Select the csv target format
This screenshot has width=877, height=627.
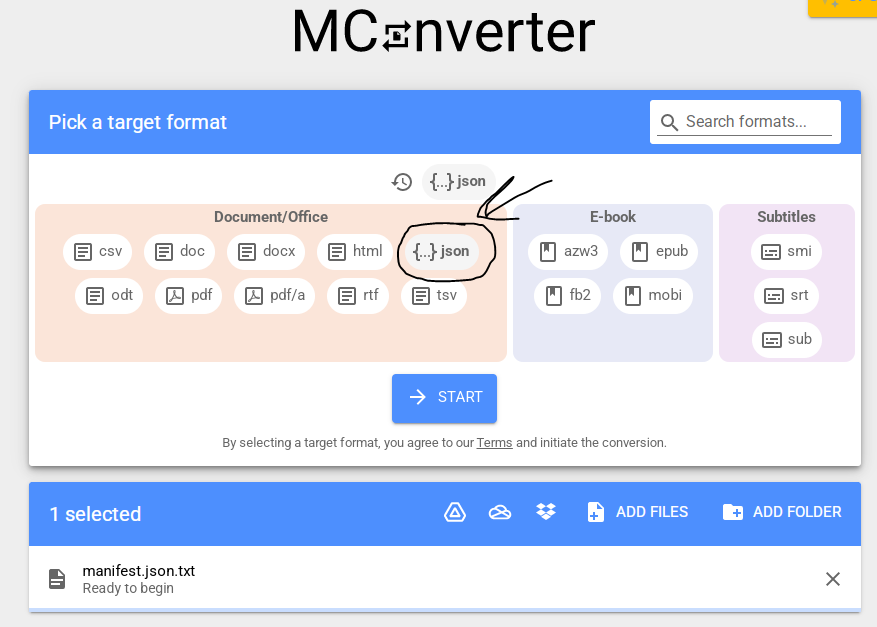coord(97,252)
